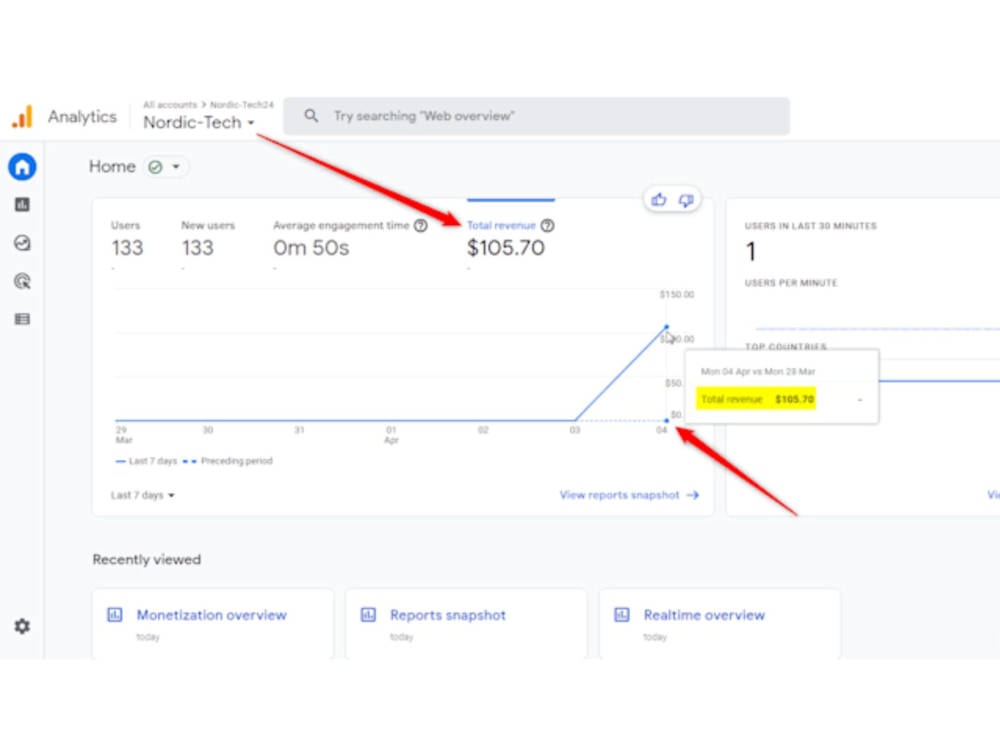
Task: Switch to the Total revenue metric tab
Action: pyautogui.click(x=500, y=225)
